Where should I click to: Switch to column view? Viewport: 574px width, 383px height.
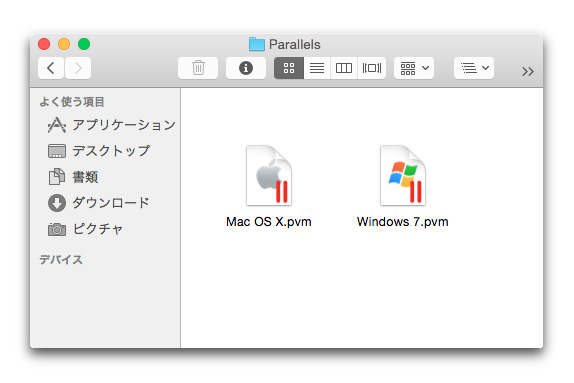(344, 68)
